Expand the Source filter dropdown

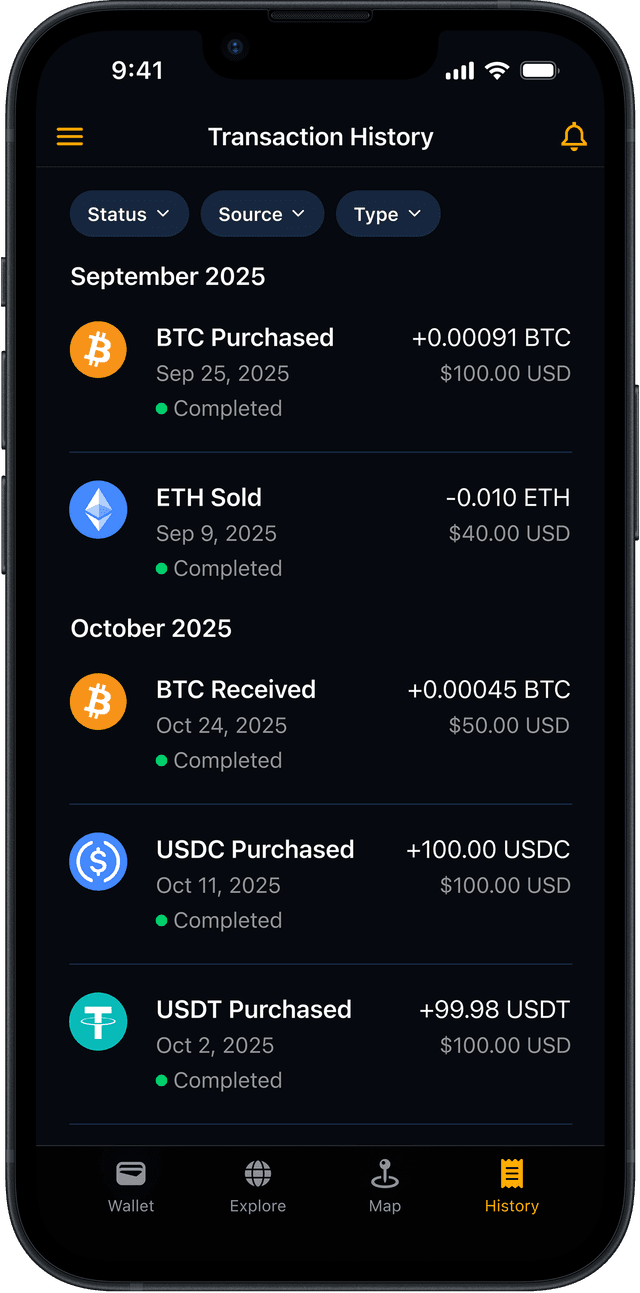pyautogui.click(x=262, y=214)
